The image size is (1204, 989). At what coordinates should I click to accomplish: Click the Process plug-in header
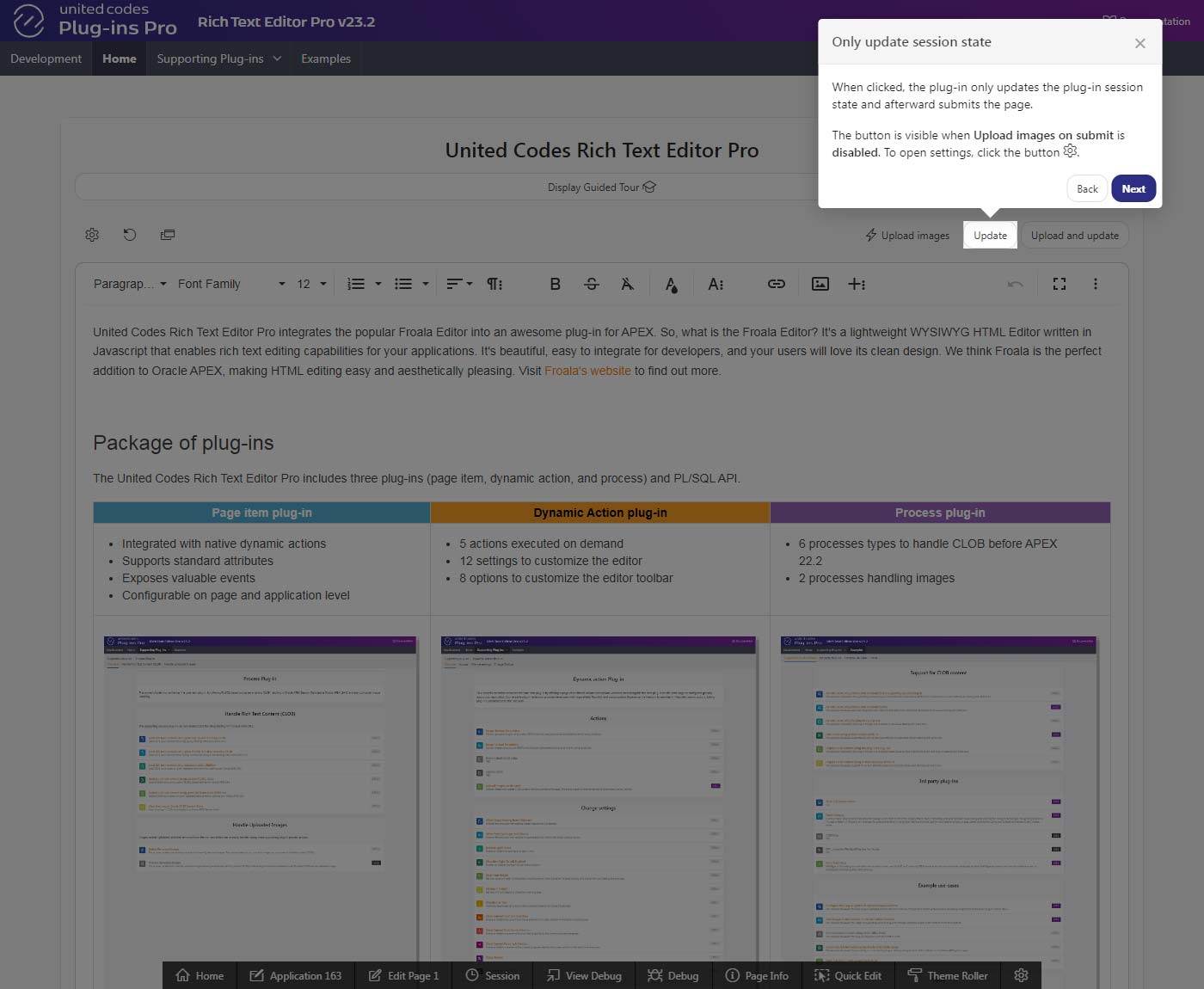[940, 513]
